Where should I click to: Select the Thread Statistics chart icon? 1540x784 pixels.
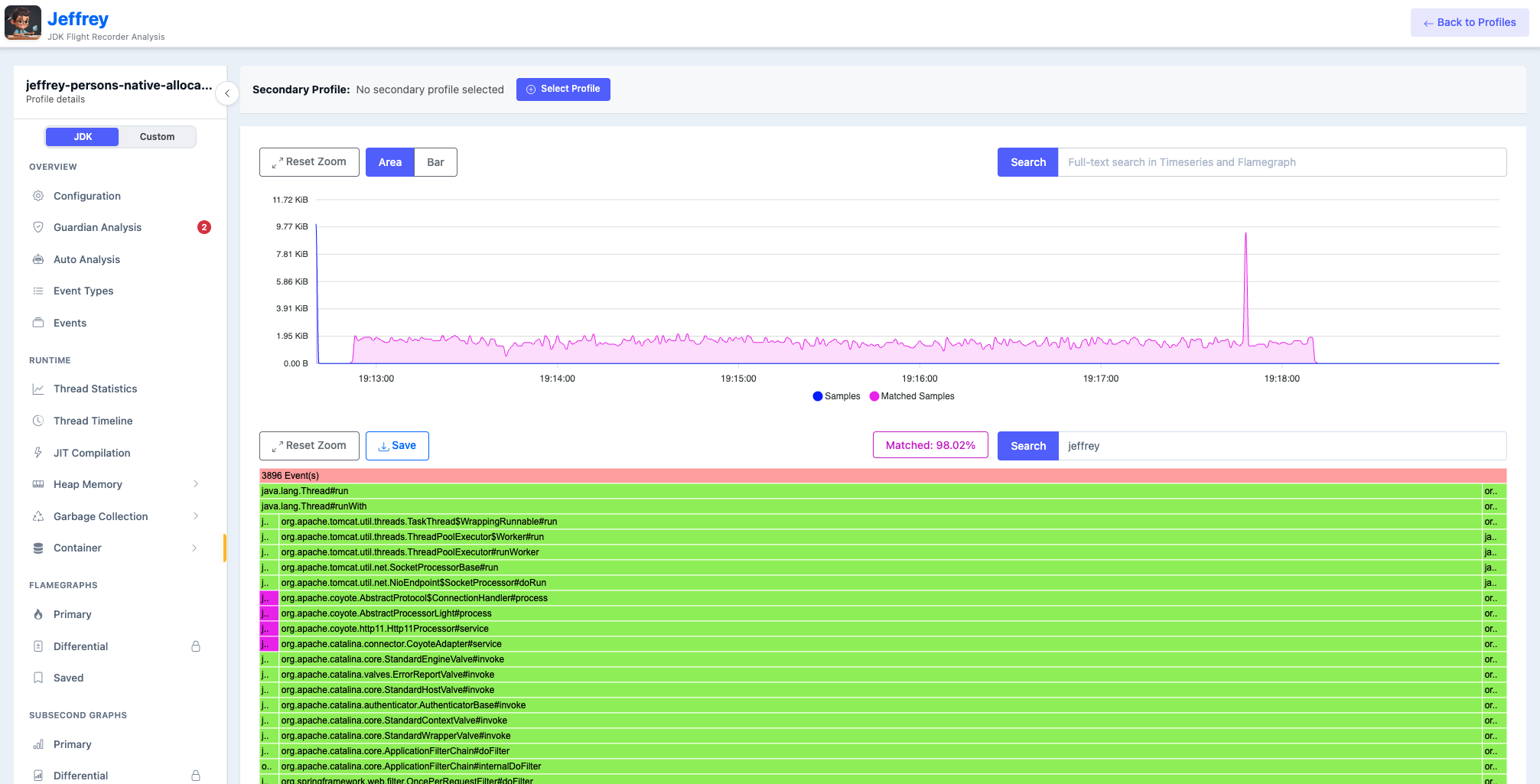tap(38, 389)
